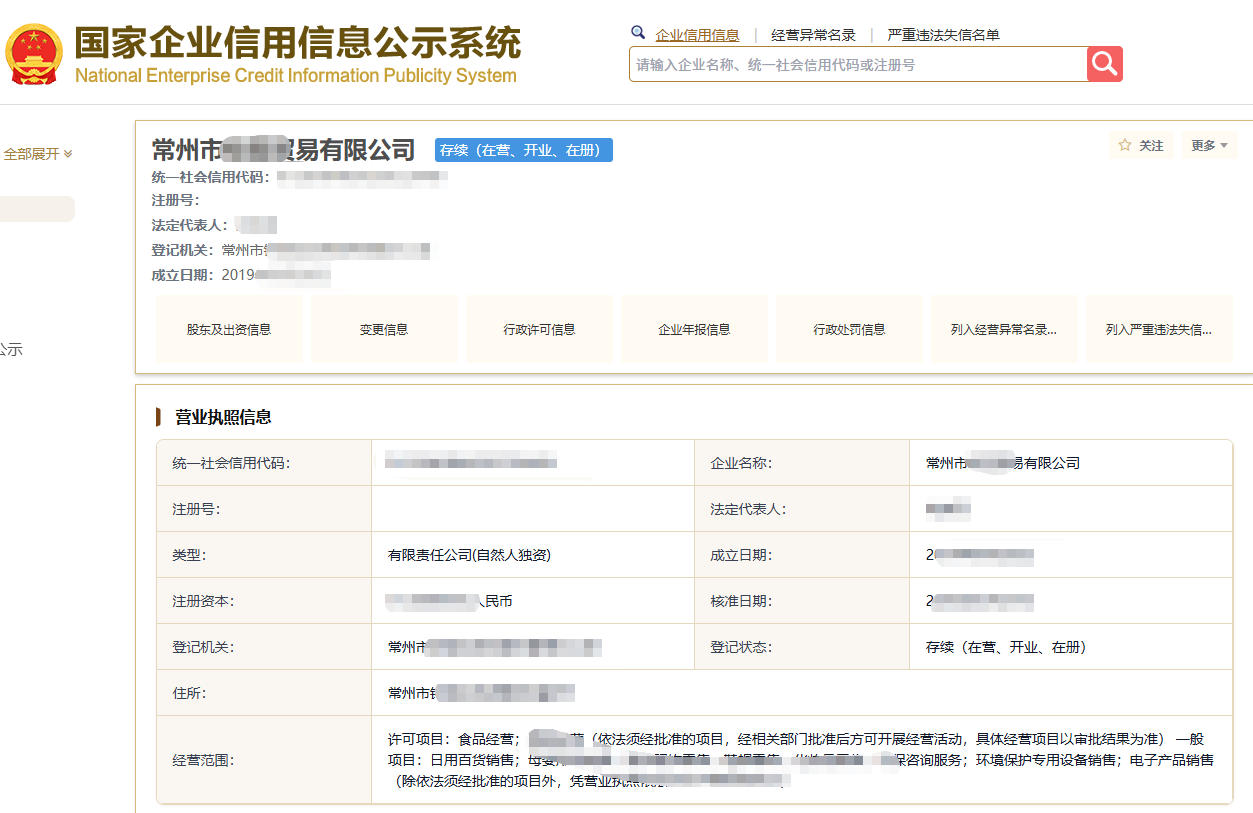Click the red search magnifier button
Viewport: 1253px width, 813px height.
tap(1105, 64)
